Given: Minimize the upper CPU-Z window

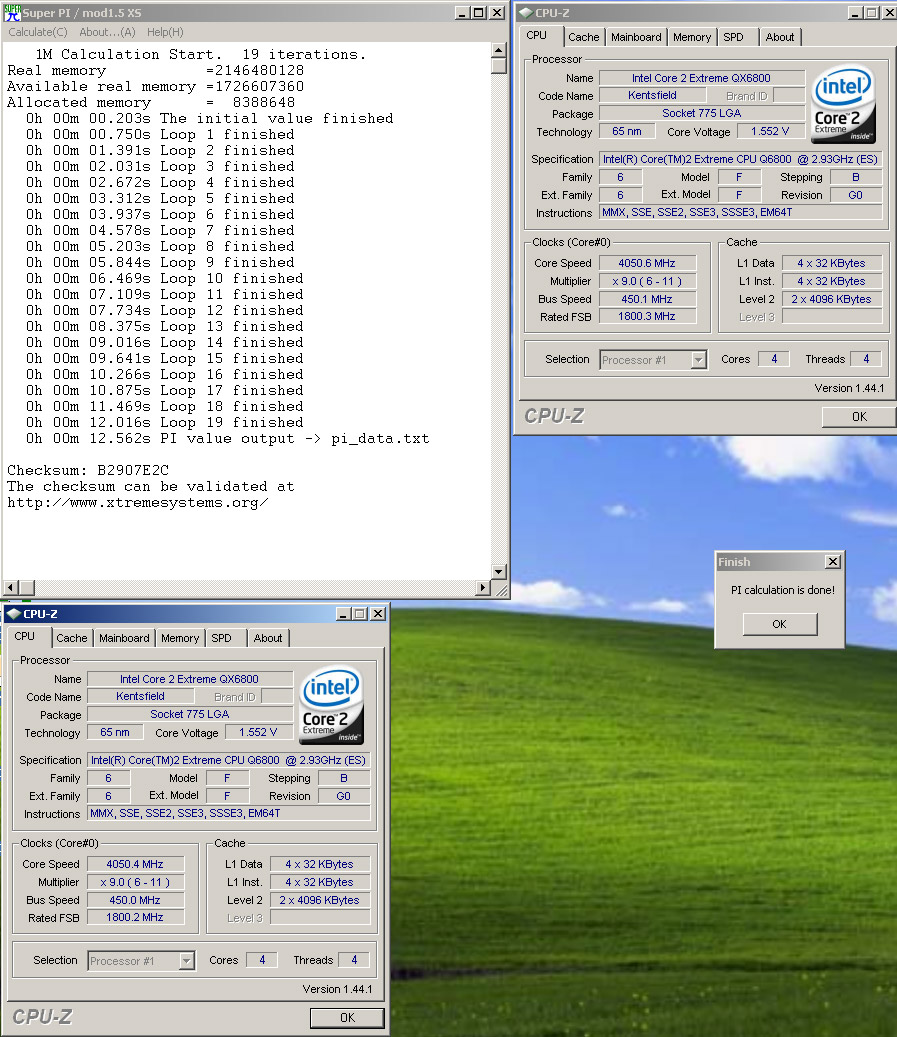Looking at the screenshot, I should coord(855,13).
